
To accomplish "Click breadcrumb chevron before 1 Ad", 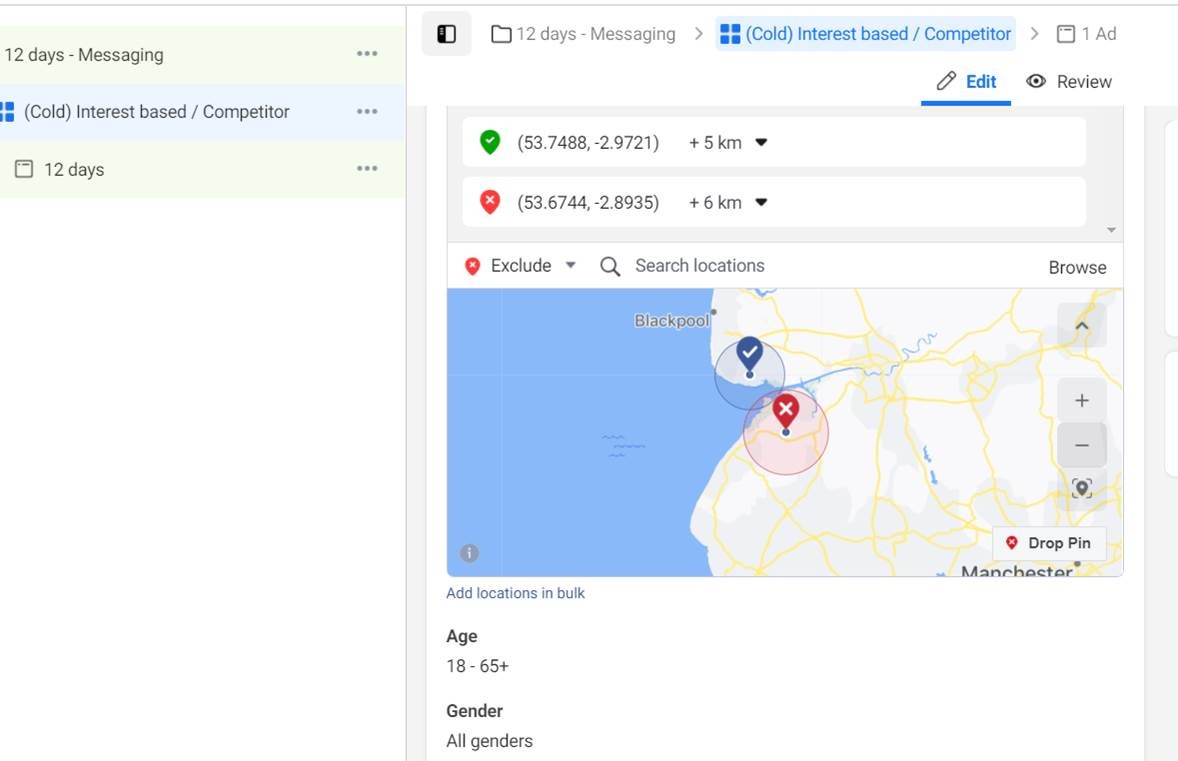I will (x=1035, y=34).
